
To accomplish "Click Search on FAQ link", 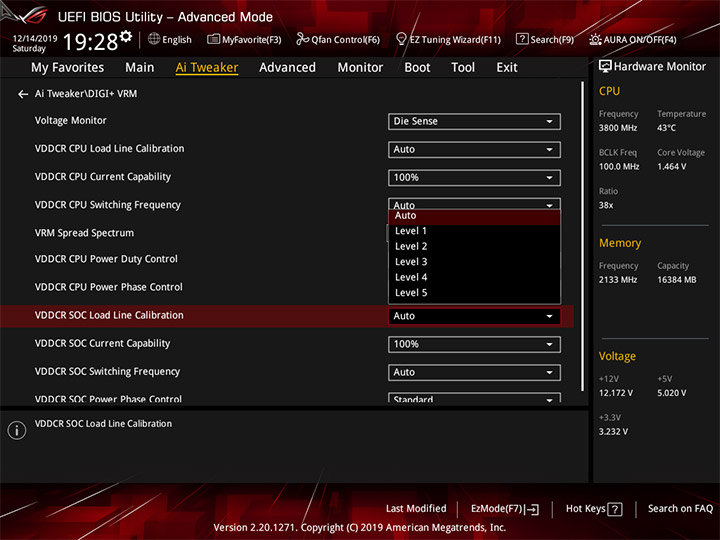I will coord(680,509).
